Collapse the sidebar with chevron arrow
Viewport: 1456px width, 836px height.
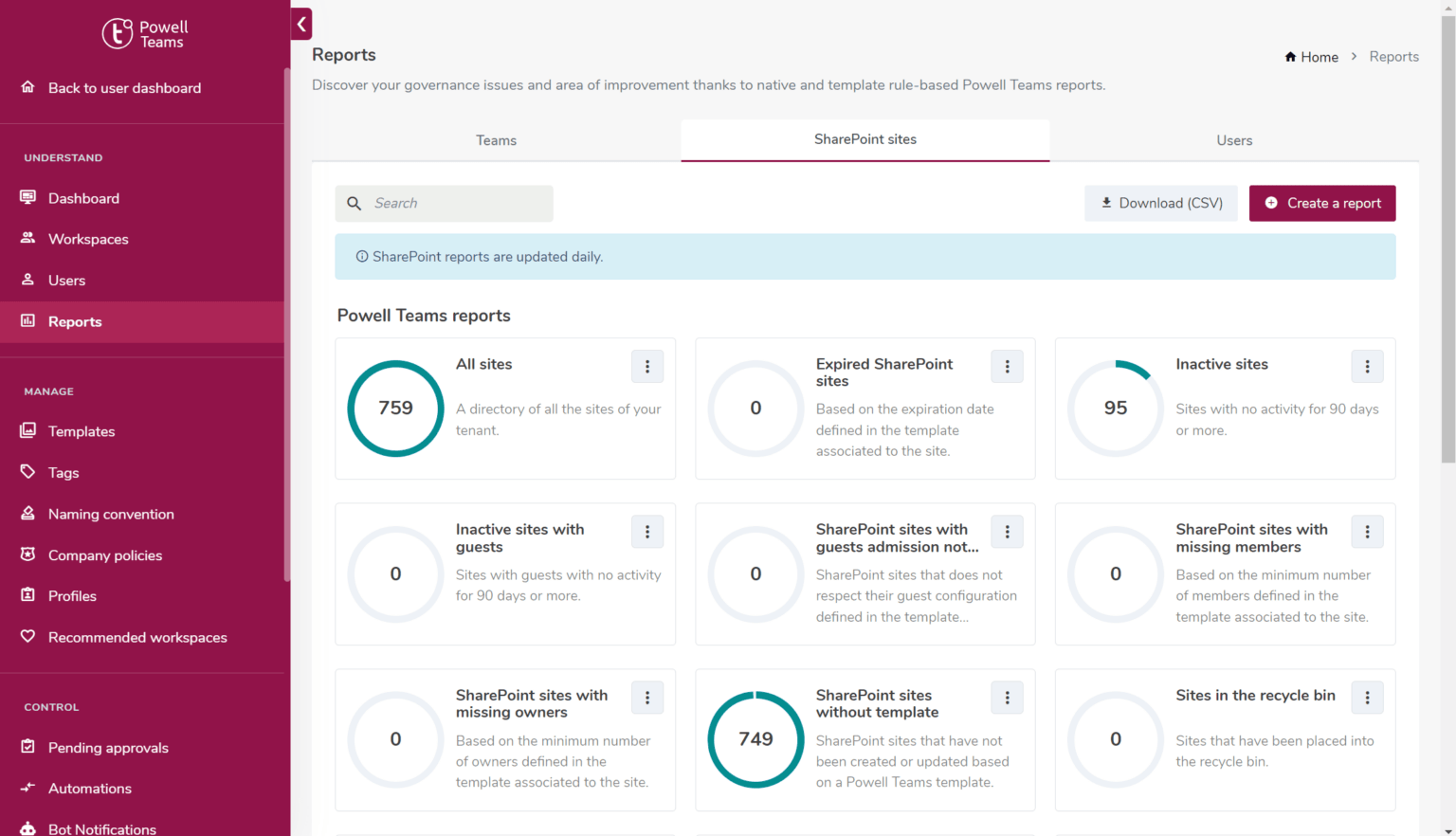point(301,25)
